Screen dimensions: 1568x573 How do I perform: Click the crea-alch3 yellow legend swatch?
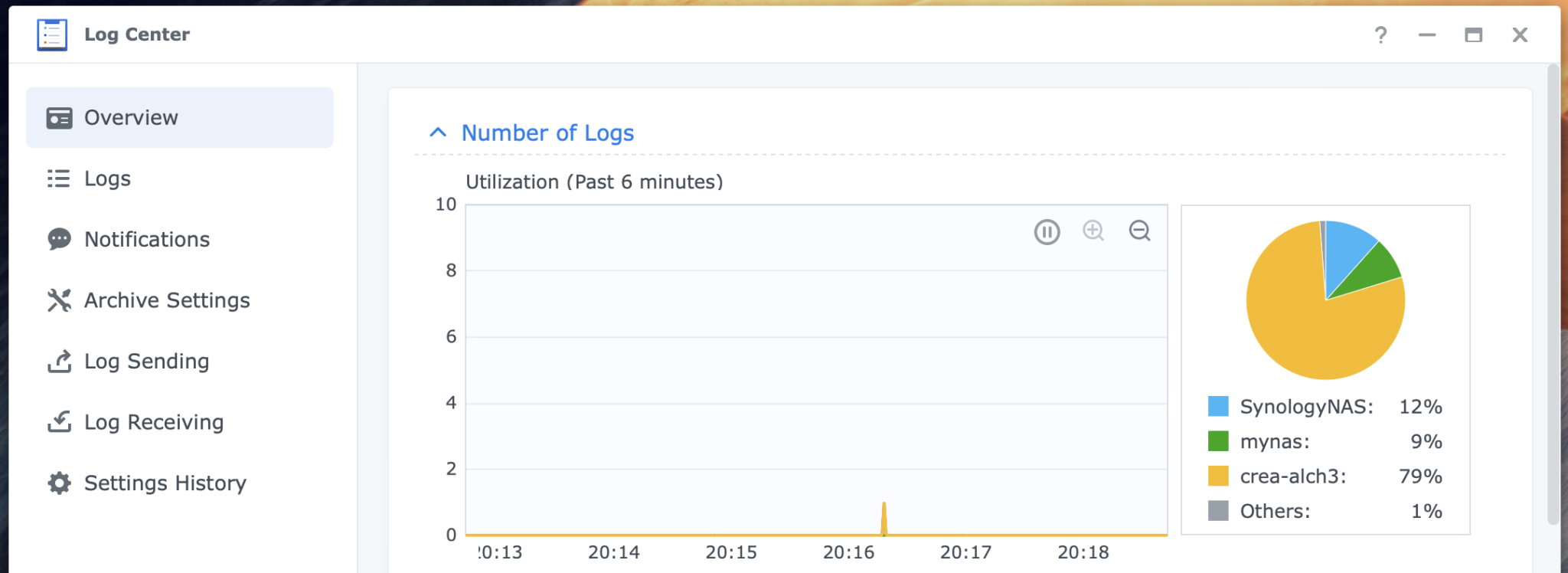pos(1218,476)
